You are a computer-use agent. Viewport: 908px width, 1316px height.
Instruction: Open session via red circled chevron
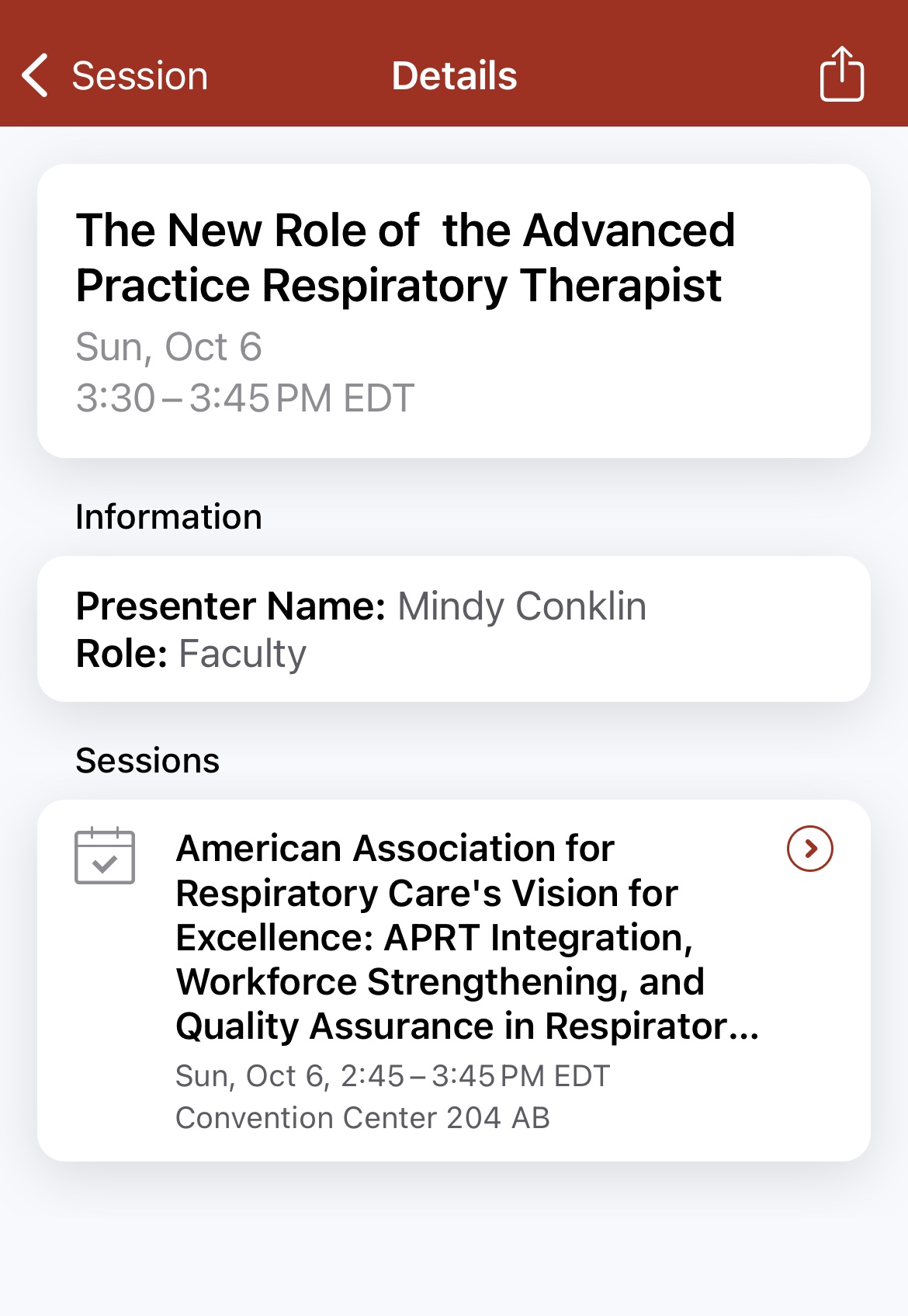point(809,849)
